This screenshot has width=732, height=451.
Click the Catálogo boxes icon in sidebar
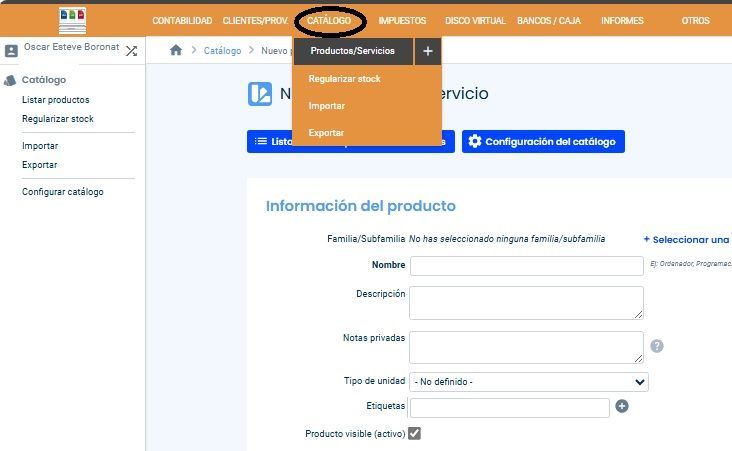(10, 80)
